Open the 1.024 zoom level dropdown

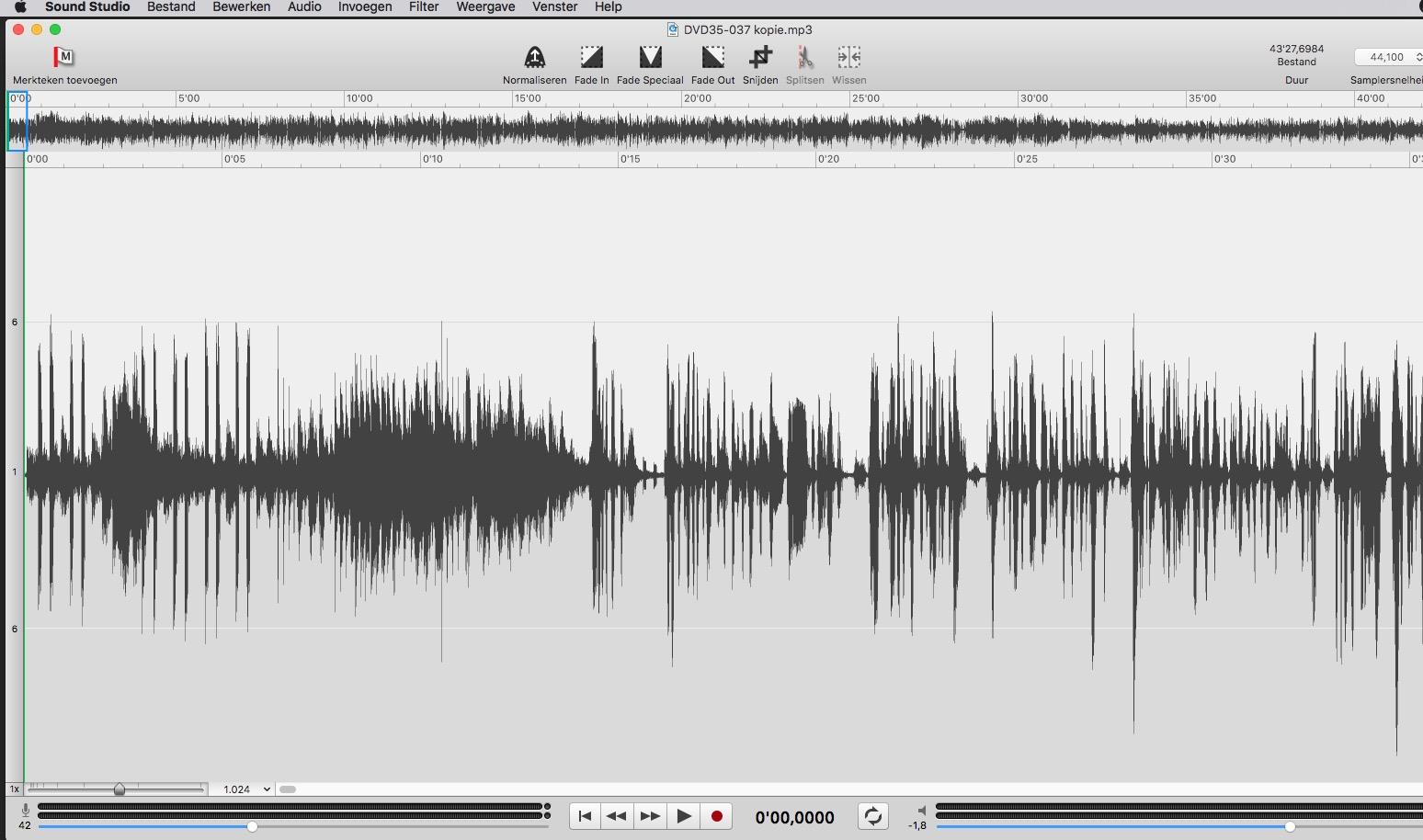246,789
